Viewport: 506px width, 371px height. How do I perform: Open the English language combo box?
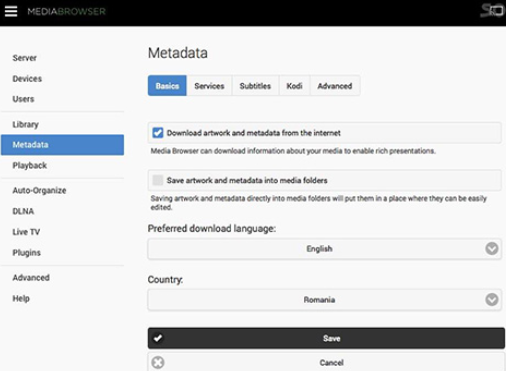[x=324, y=249]
